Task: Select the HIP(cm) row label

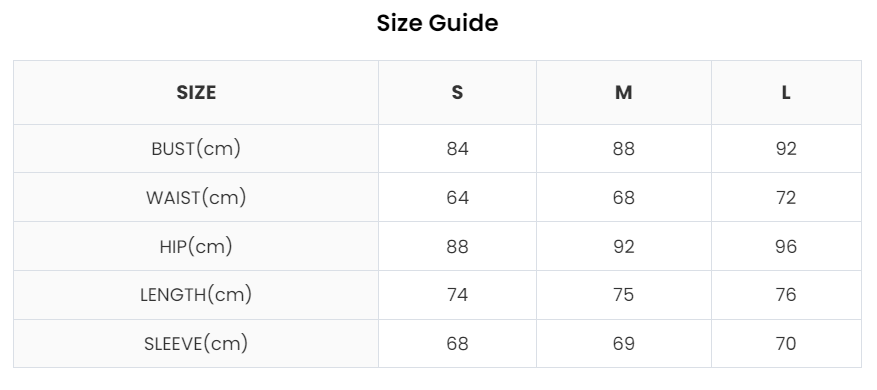Action: [196, 246]
